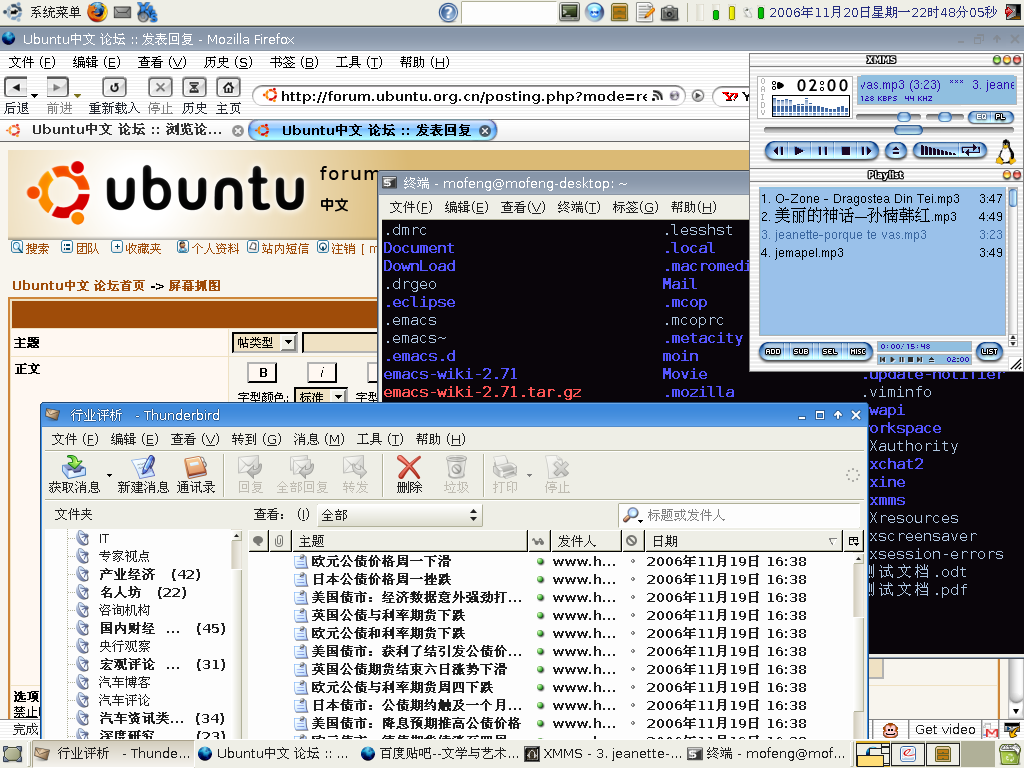Click the mail envelope icon in top panel
Screen dimensions: 1024x768
pyautogui.click(x=122, y=12)
